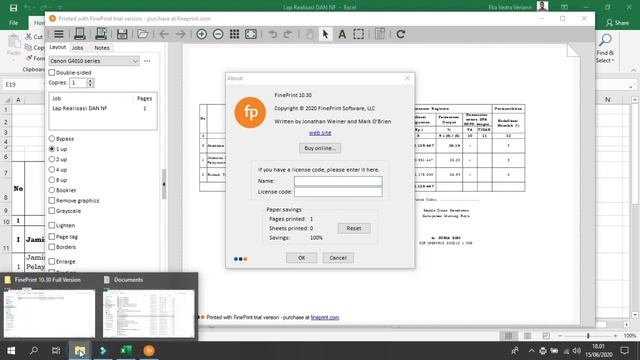
Task: Collapse the left panel with splitter arrow
Action: (x=164, y=184)
